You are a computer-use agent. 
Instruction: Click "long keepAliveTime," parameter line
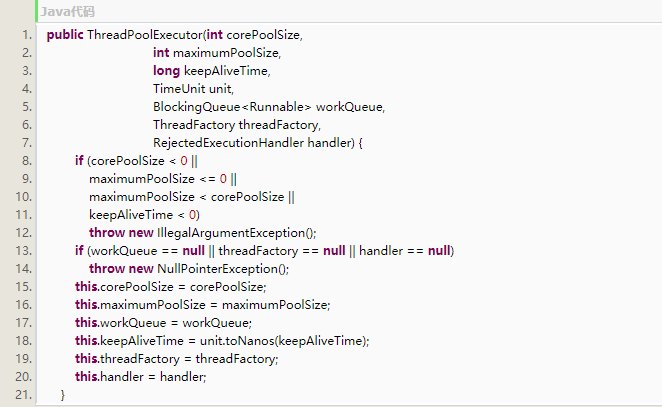(212, 71)
